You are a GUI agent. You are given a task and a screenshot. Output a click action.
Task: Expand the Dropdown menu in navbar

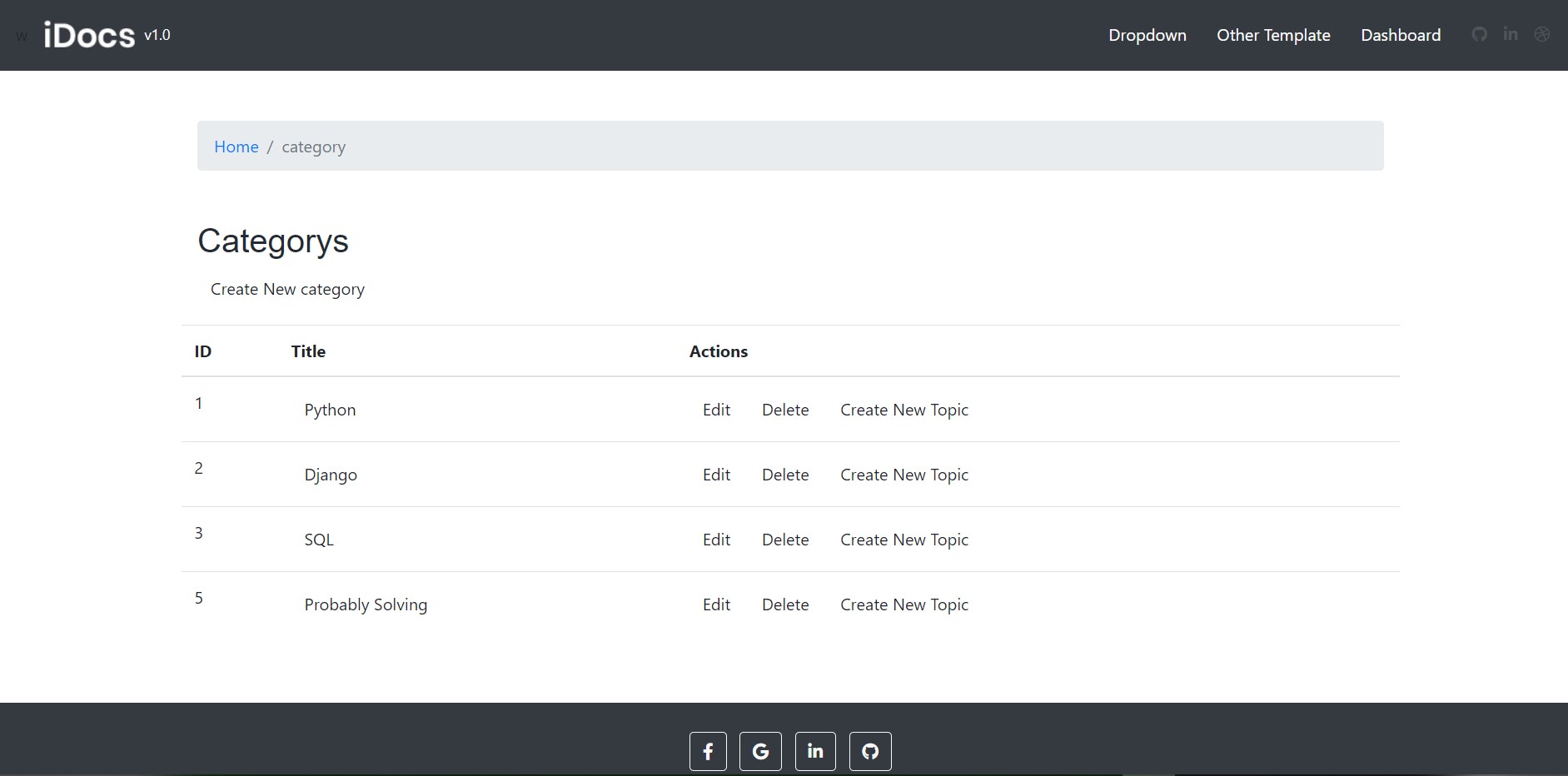(1147, 35)
